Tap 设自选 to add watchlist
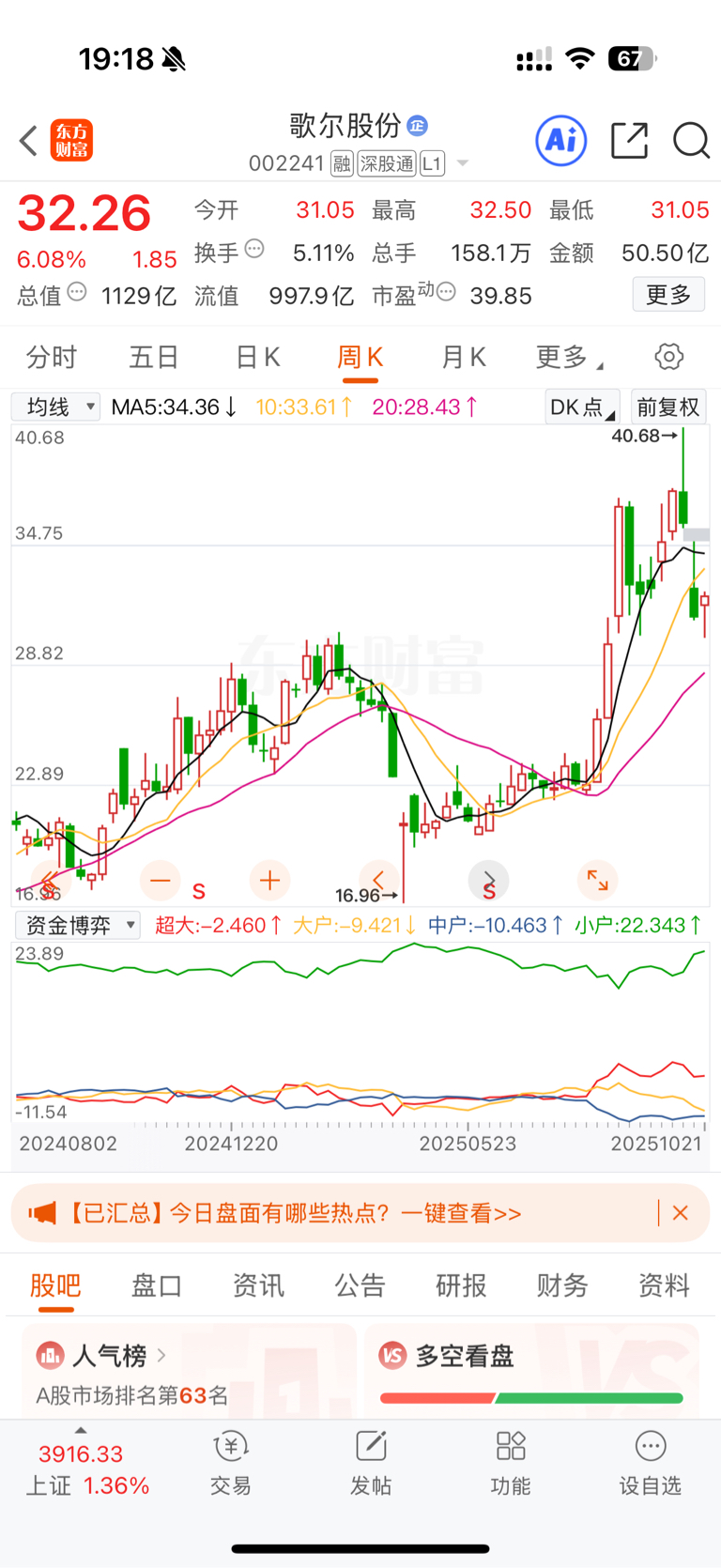This screenshot has width=721, height=1568. point(650,1464)
